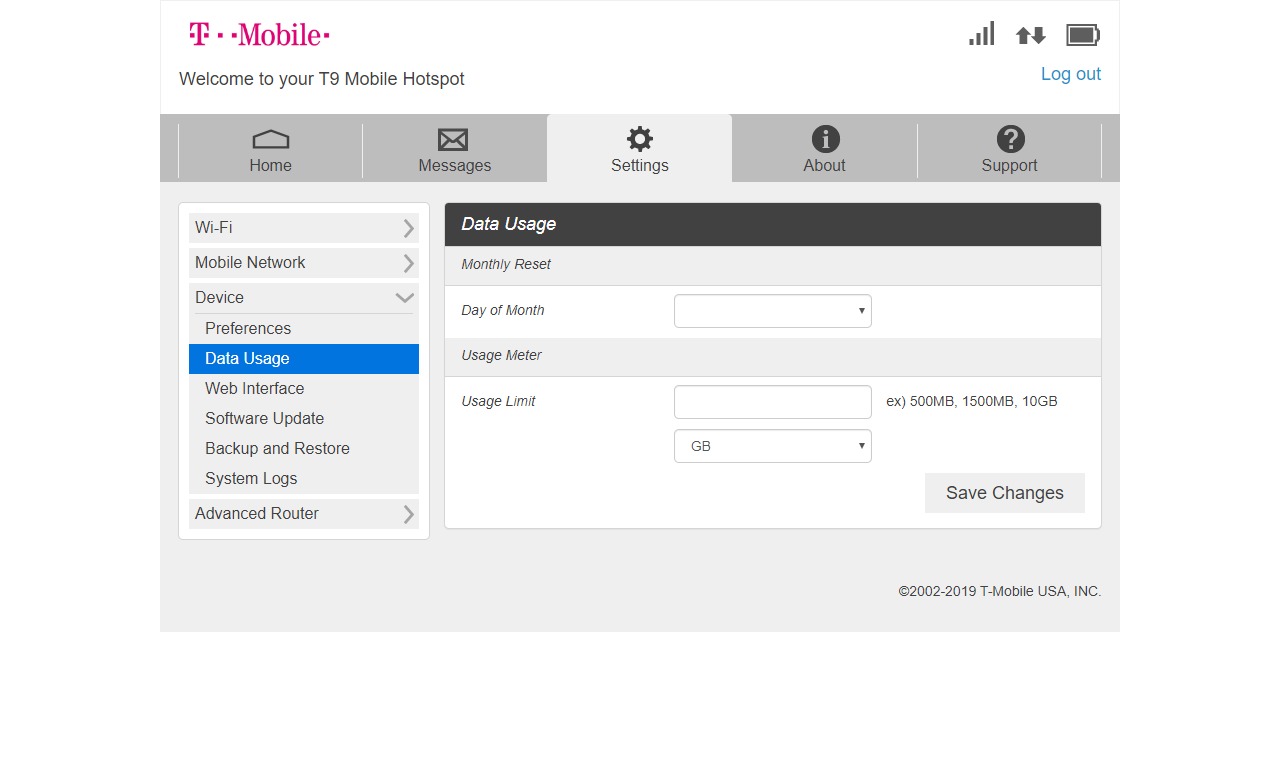Expand the Mobile Network section
The width and height of the screenshot is (1280, 768).
(x=304, y=262)
